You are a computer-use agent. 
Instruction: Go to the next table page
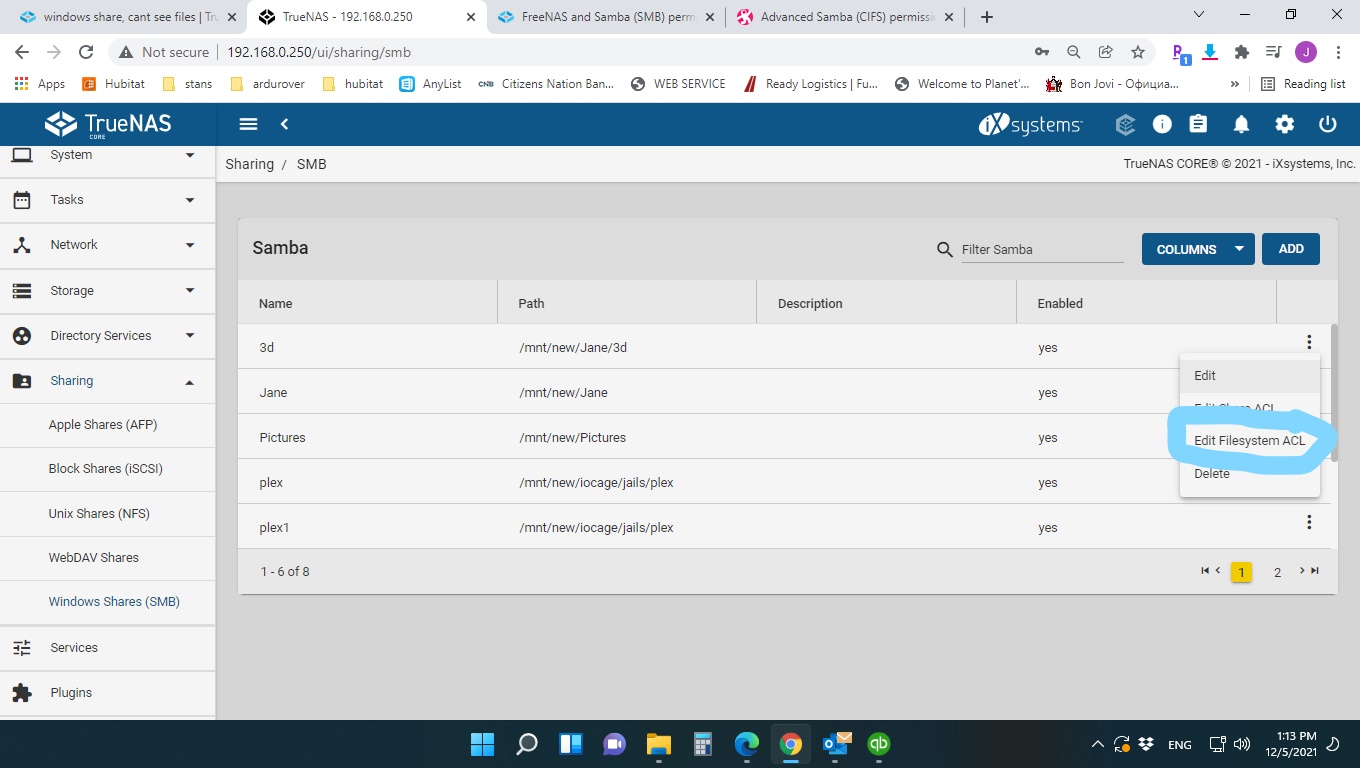(1302, 571)
